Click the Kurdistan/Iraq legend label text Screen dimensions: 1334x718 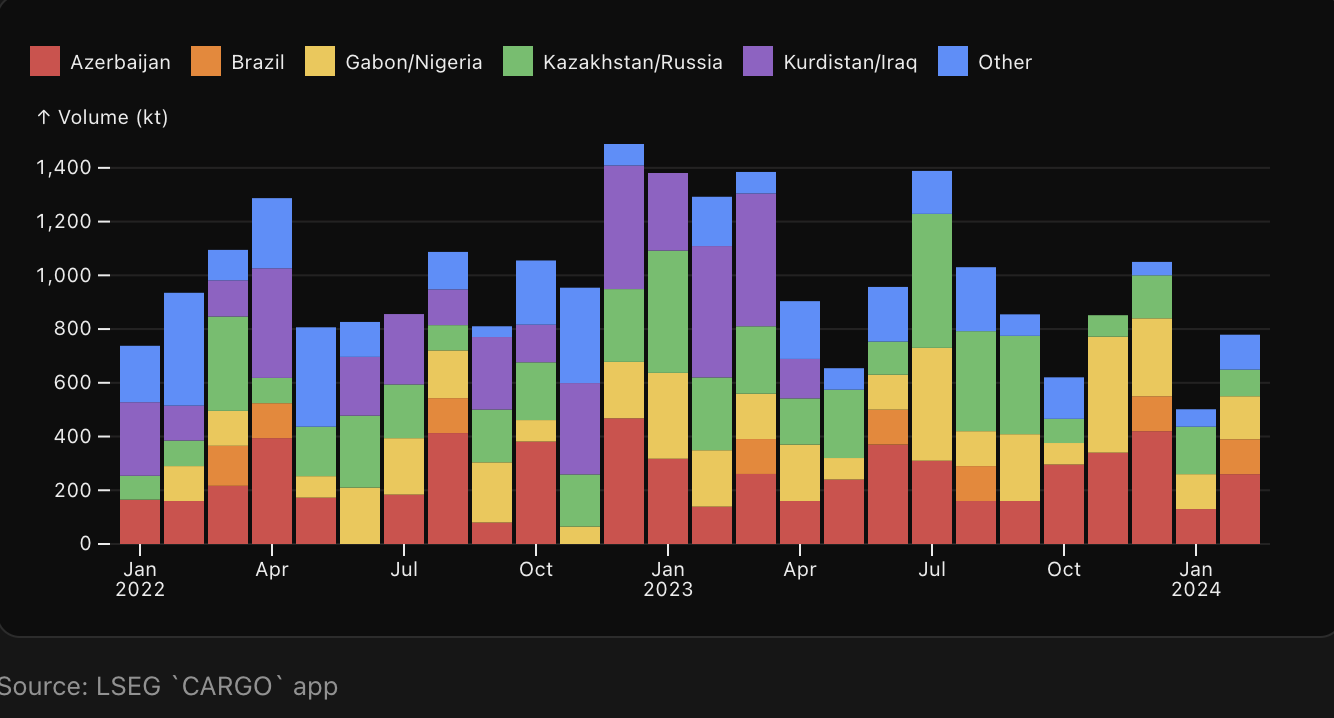point(850,62)
